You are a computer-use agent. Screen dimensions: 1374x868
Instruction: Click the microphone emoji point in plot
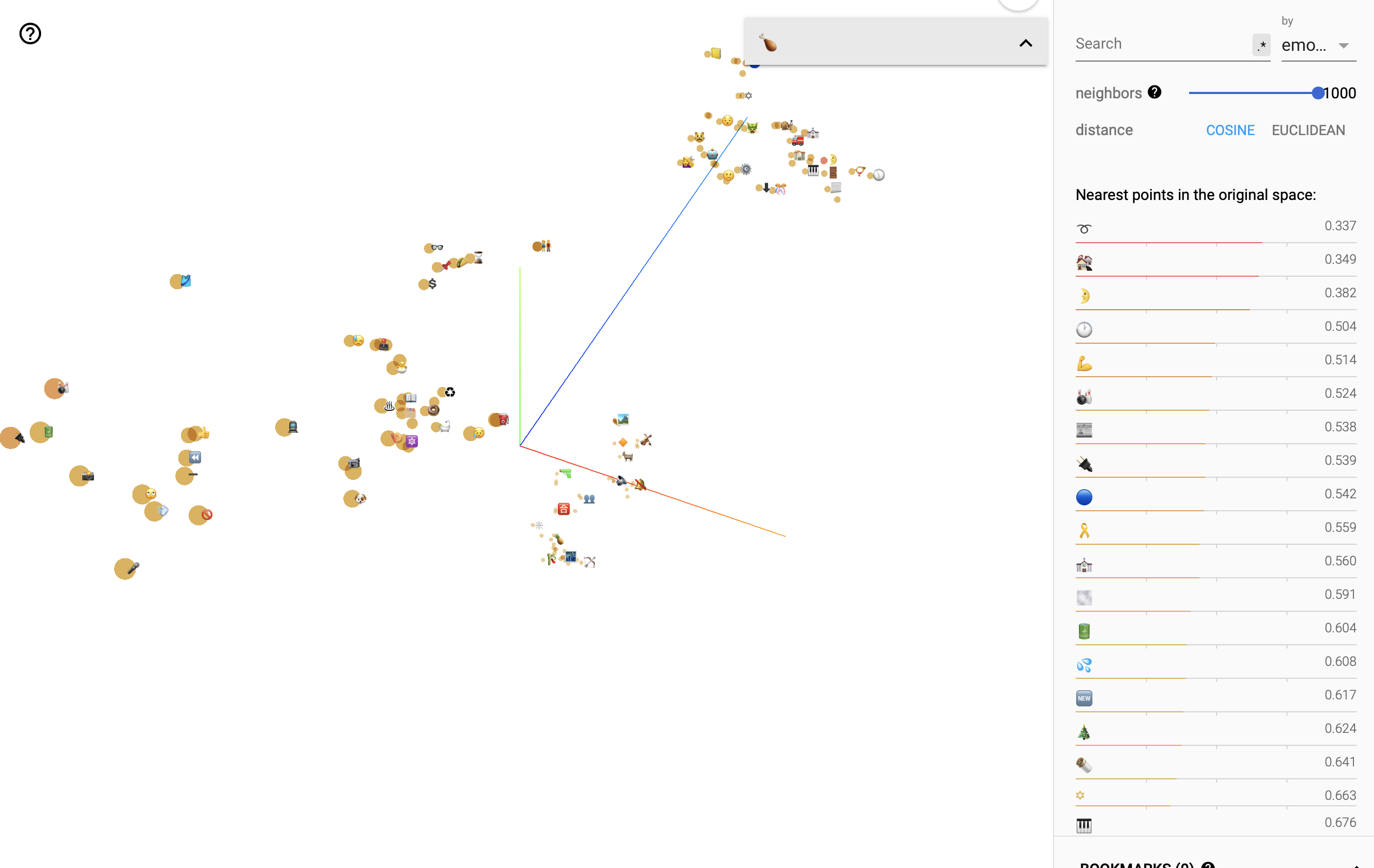tap(132, 568)
